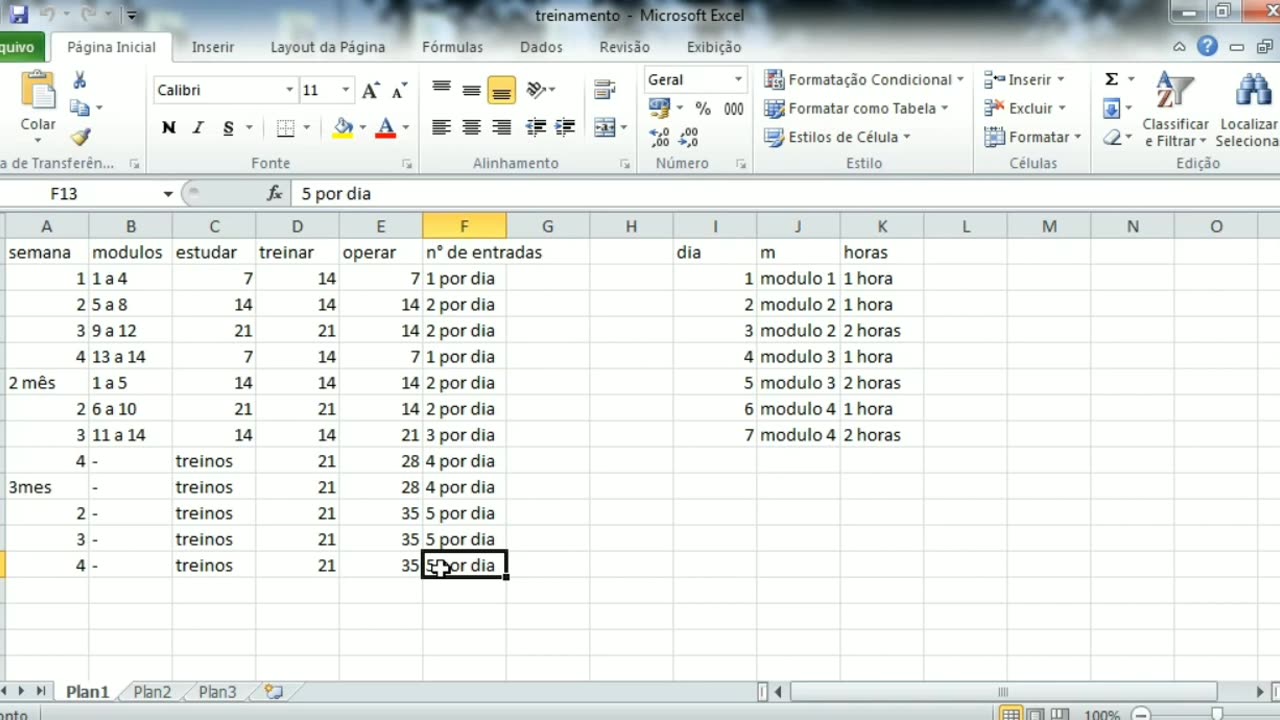Switch to the Fórmulas tab
This screenshot has width=1280, height=720.
[452, 47]
